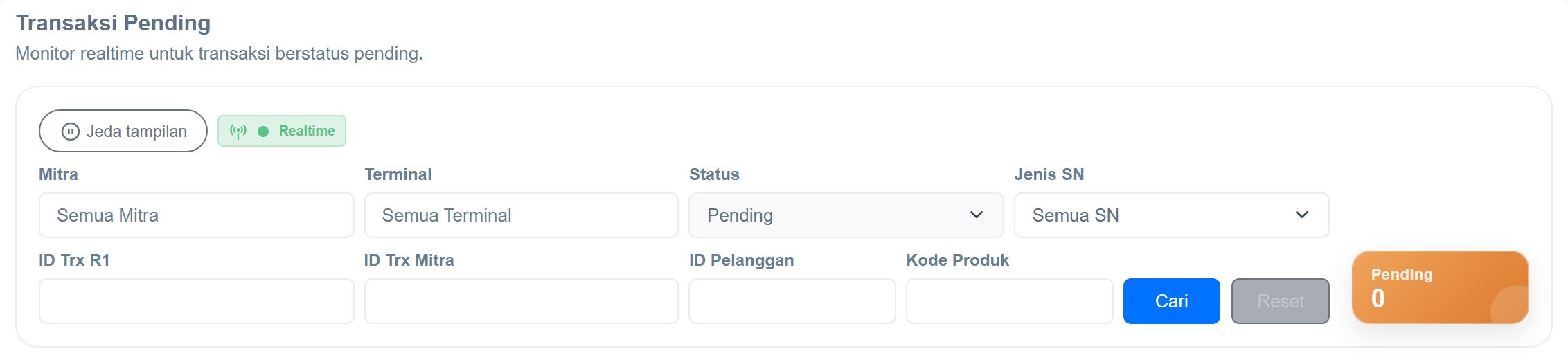Screen dimensions: 1568x360
Task: Click the chevron arrow in Jenis SN field
Action: 1302,215
